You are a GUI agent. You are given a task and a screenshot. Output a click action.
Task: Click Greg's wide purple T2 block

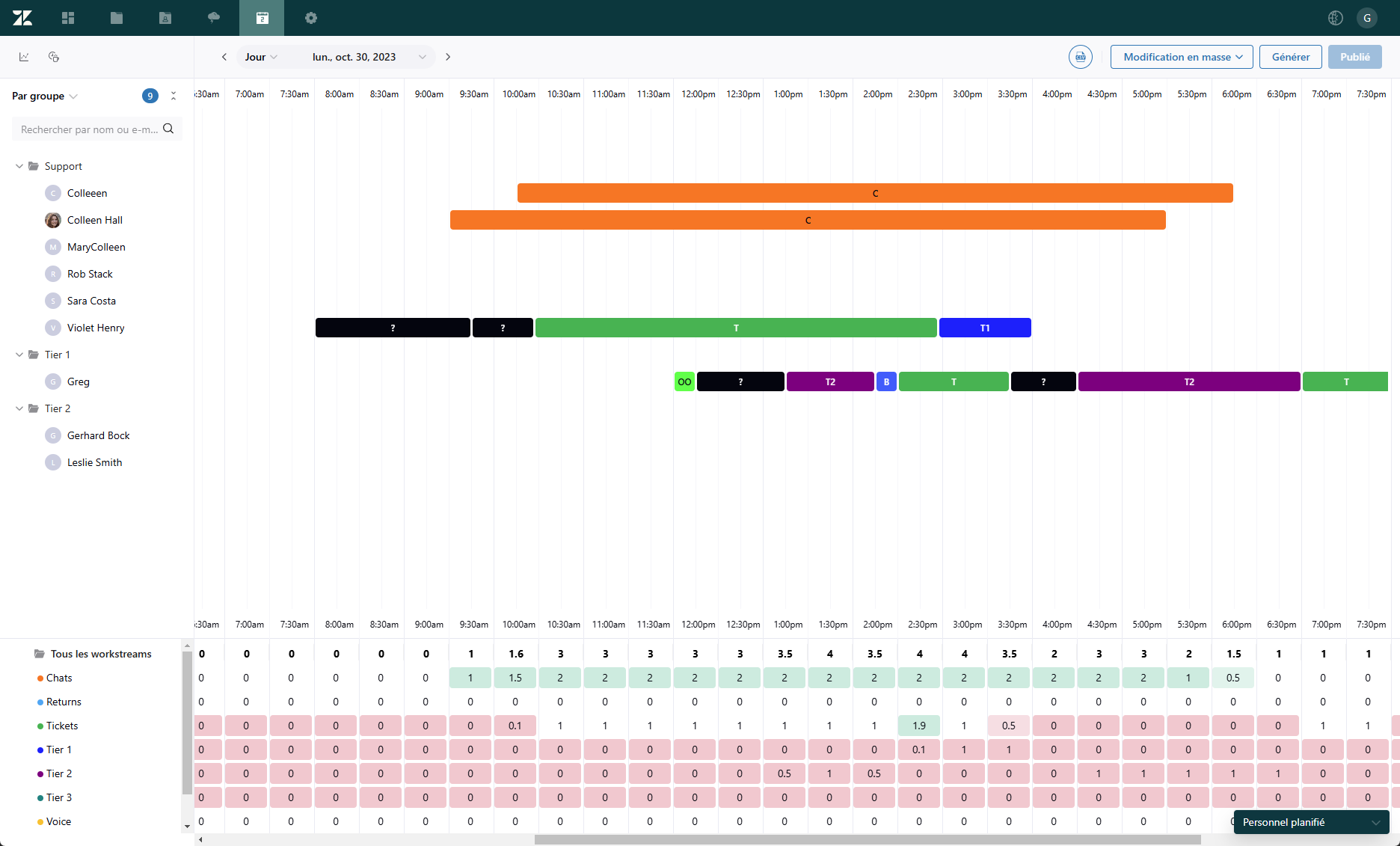coord(1189,381)
